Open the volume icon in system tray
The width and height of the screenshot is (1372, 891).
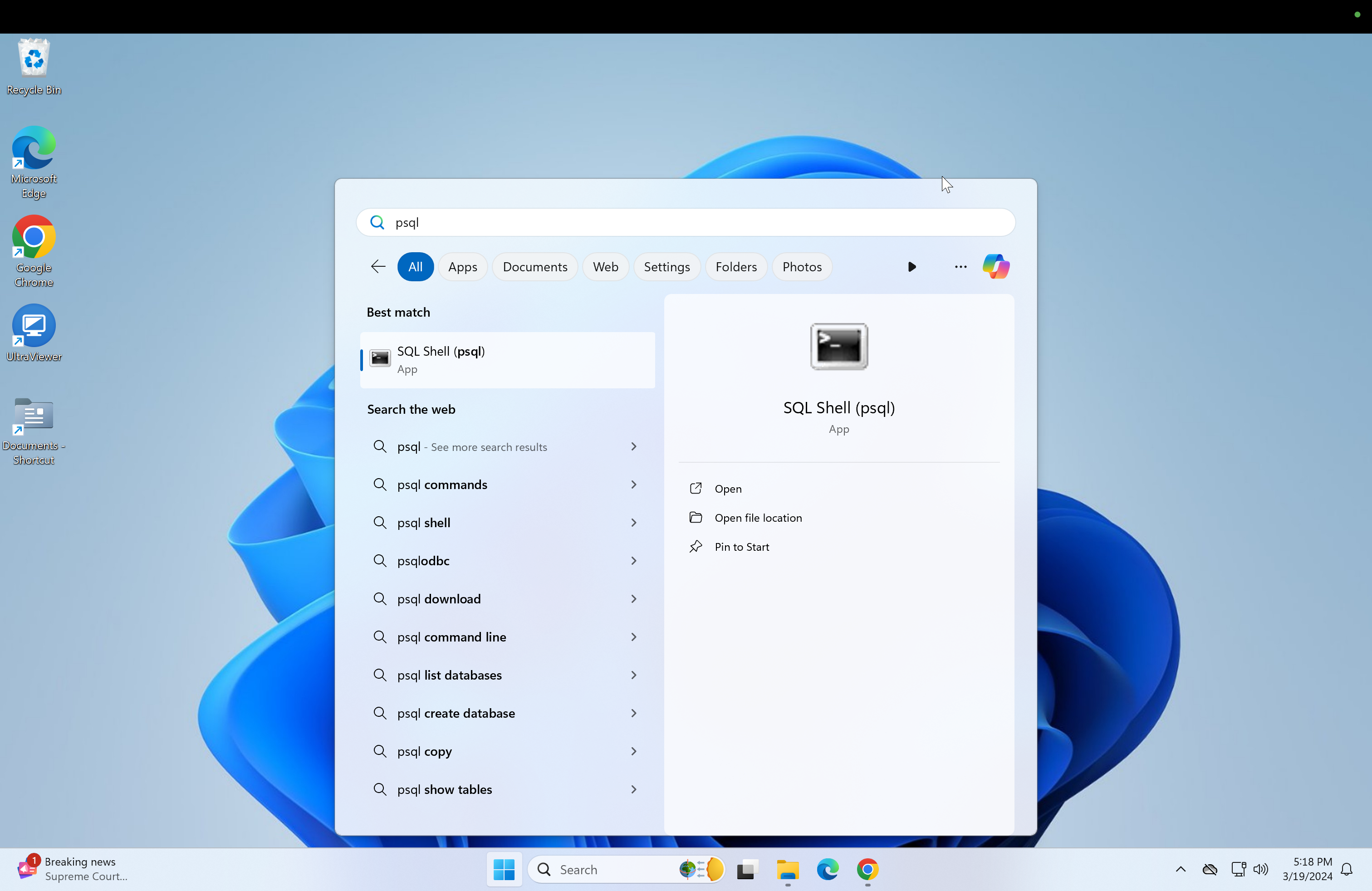pyautogui.click(x=1261, y=869)
